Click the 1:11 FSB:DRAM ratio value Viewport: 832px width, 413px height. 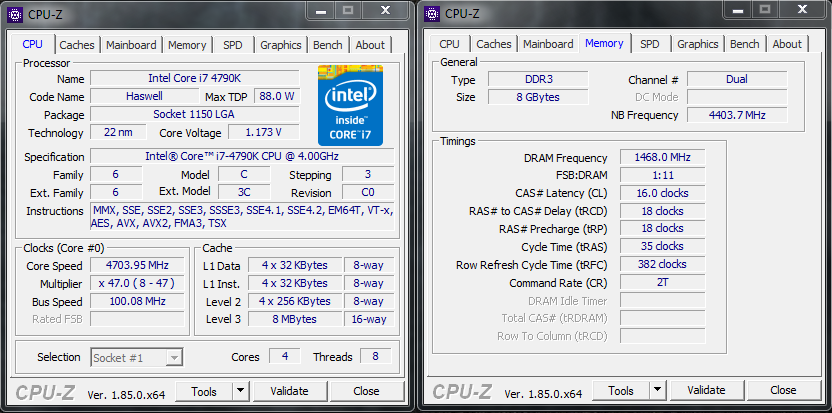[x=662, y=175]
